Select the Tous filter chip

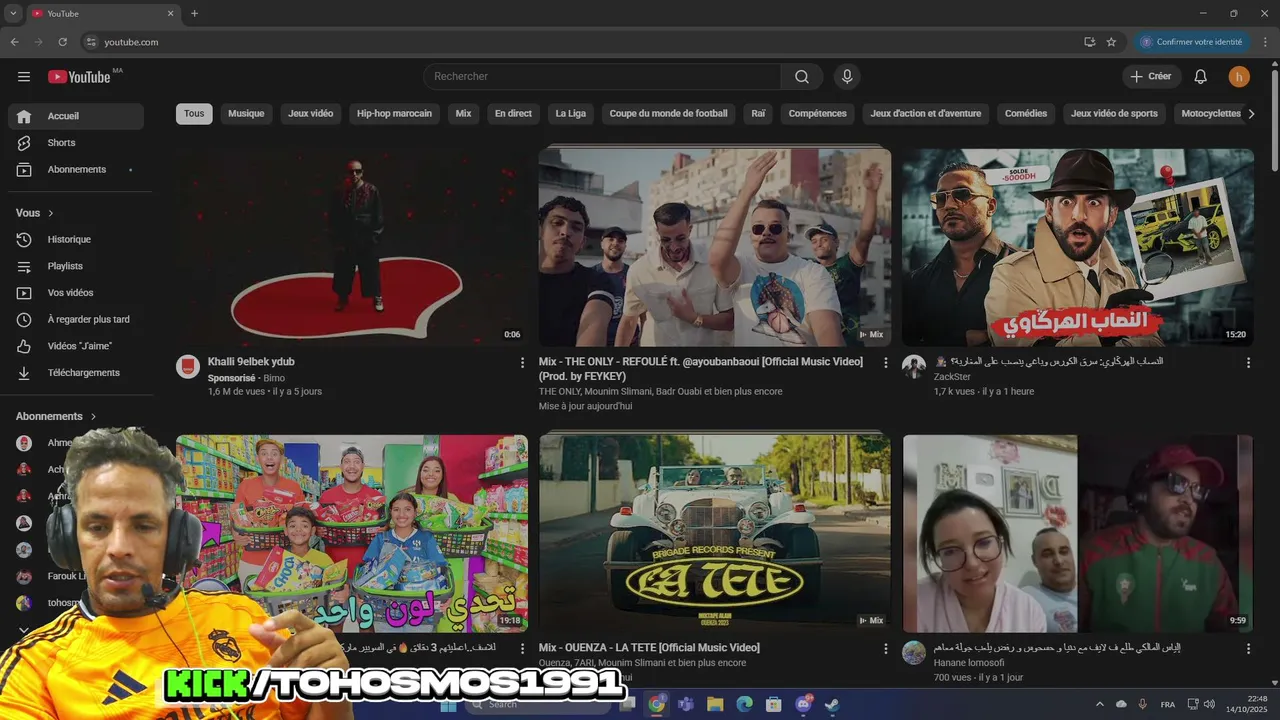194,114
